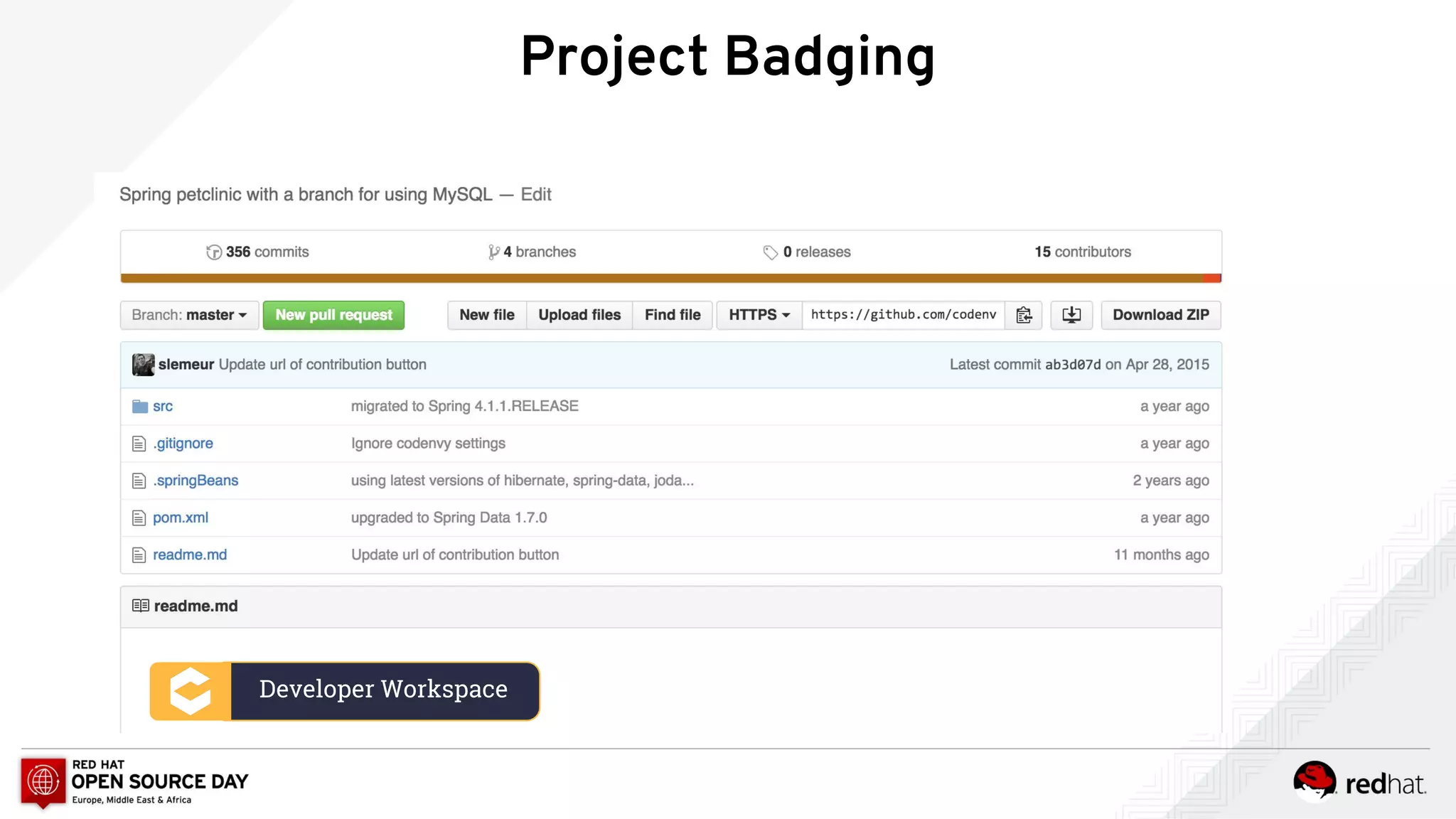Click the clone in desktop download icon
Screen dimensions: 1456x819
click(x=1071, y=315)
